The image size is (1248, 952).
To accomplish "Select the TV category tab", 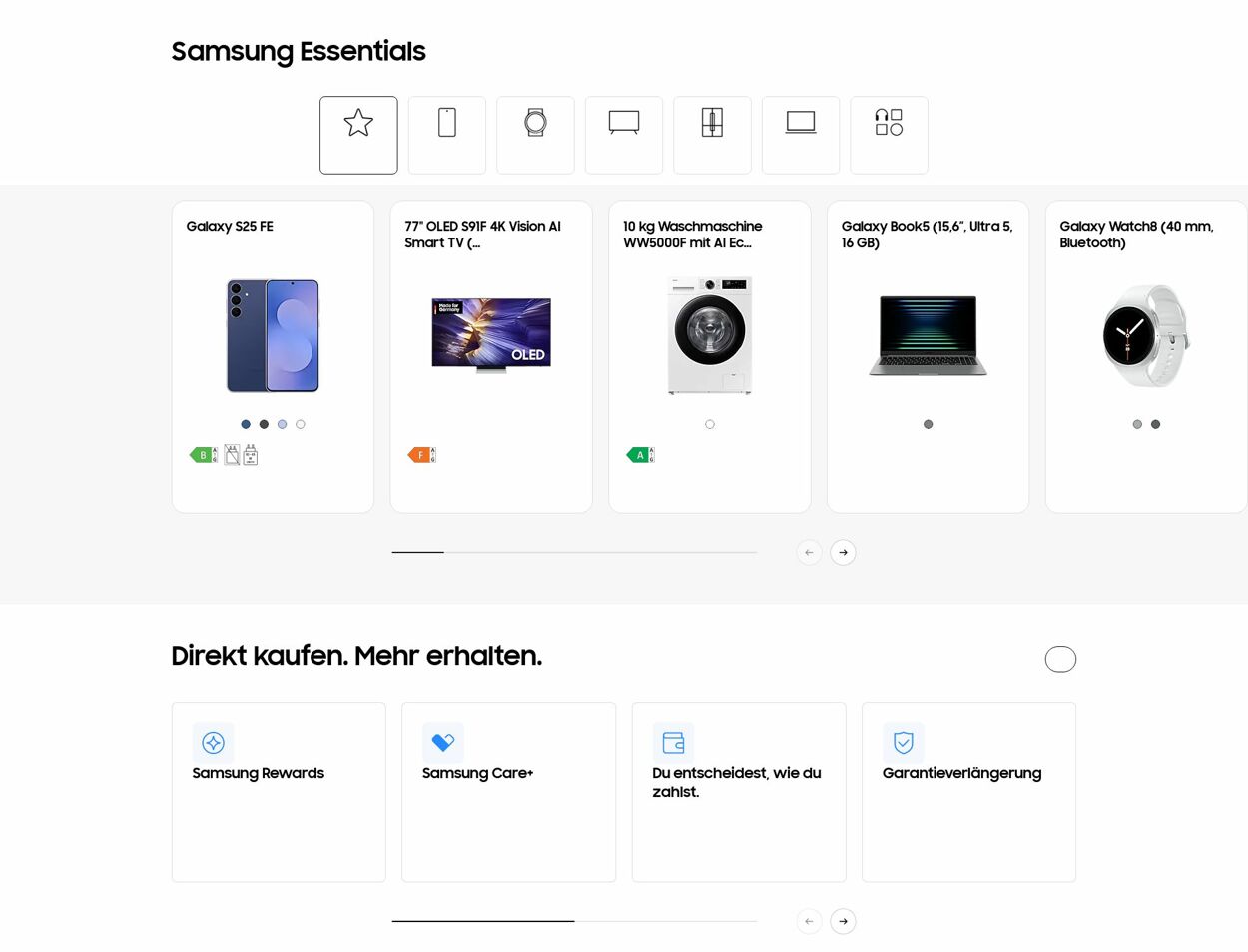I will (x=624, y=135).
